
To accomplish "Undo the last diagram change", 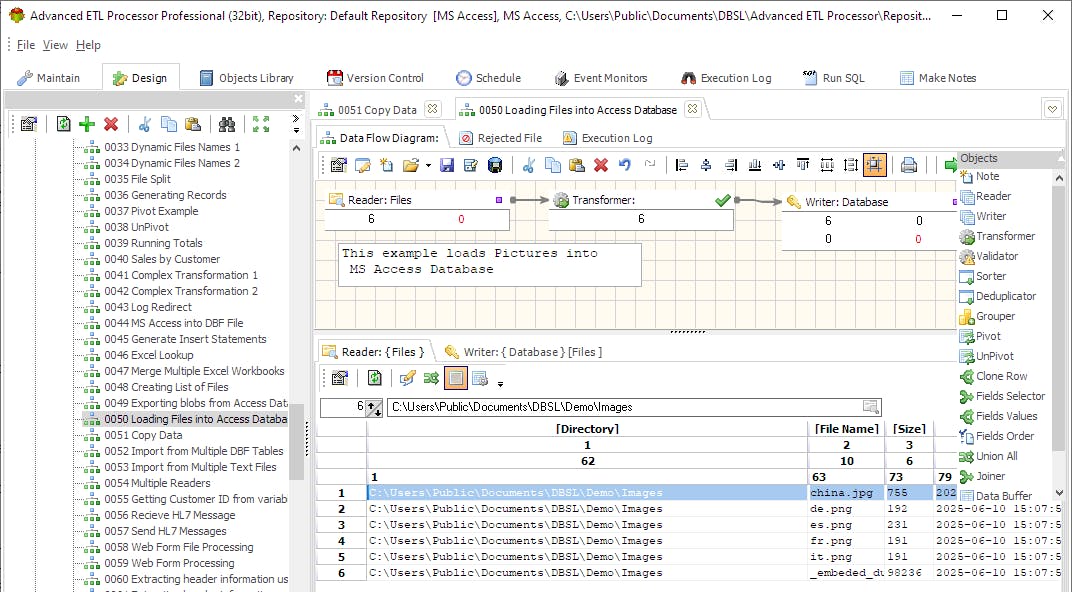I will point(625,165).
